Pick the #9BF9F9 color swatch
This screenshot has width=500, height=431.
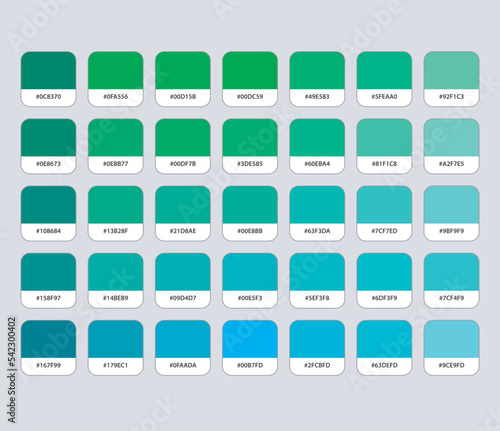[451, 213]
